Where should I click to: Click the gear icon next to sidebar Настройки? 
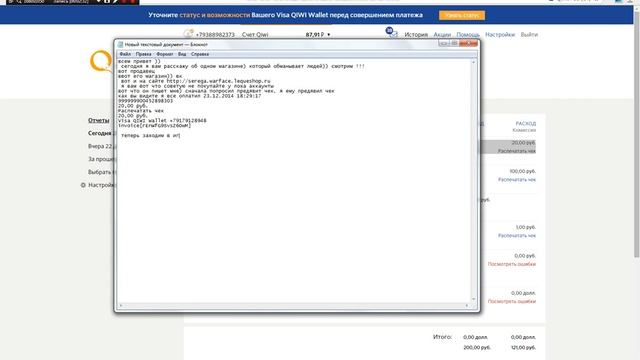pos(83,185)
